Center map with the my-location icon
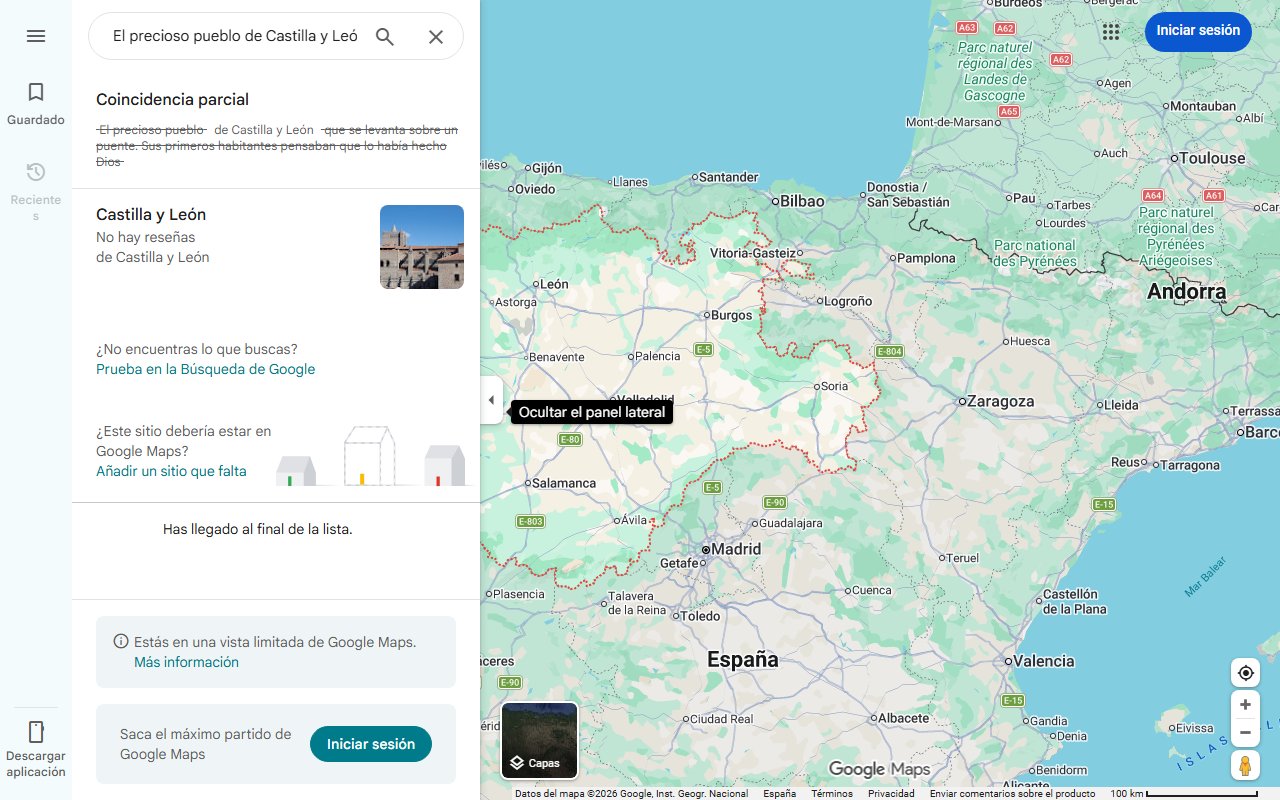Screen dimensions: 1280x800 [x=1245, y=673]
